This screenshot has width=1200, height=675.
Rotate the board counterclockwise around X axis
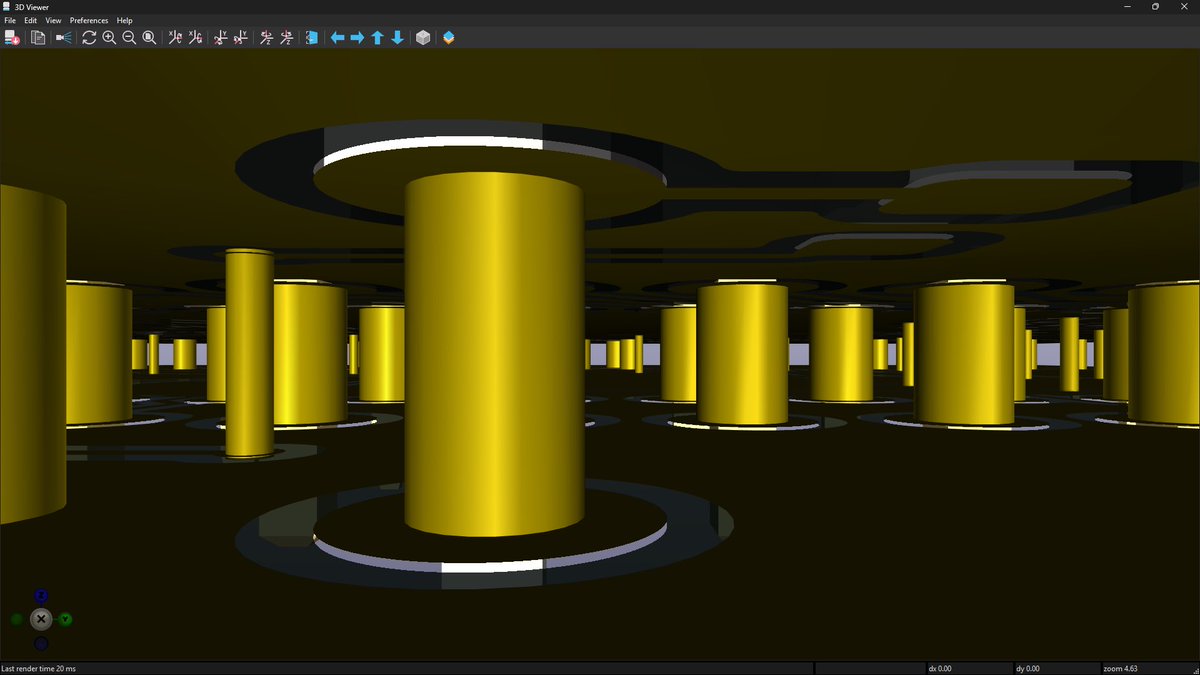click(195, 38)
